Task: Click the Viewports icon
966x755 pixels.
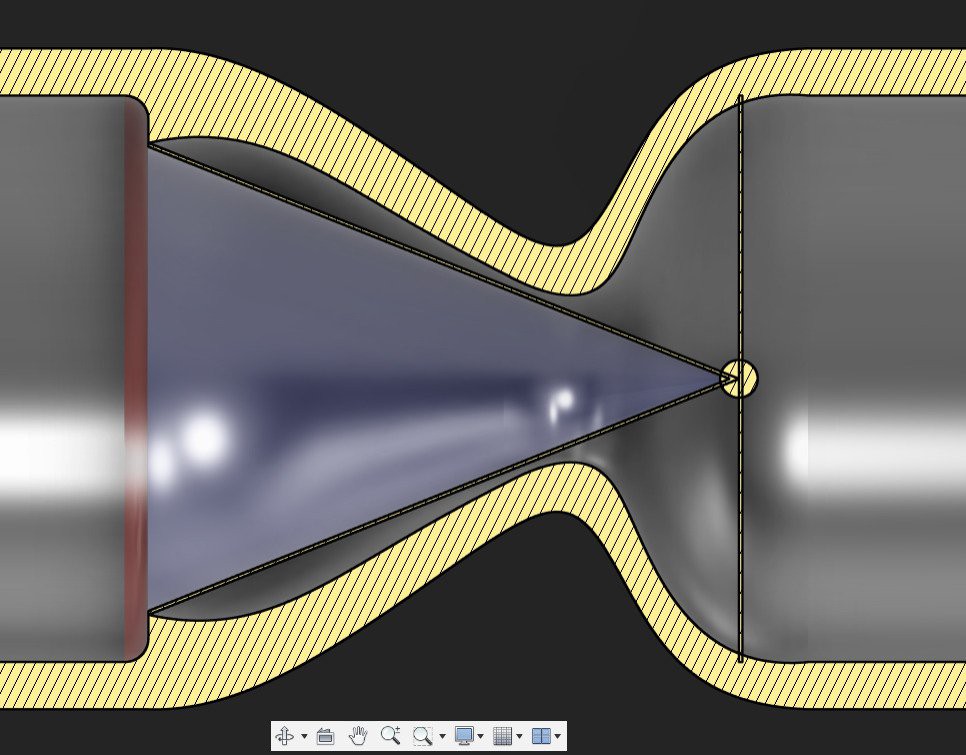Action: point(540,737)
